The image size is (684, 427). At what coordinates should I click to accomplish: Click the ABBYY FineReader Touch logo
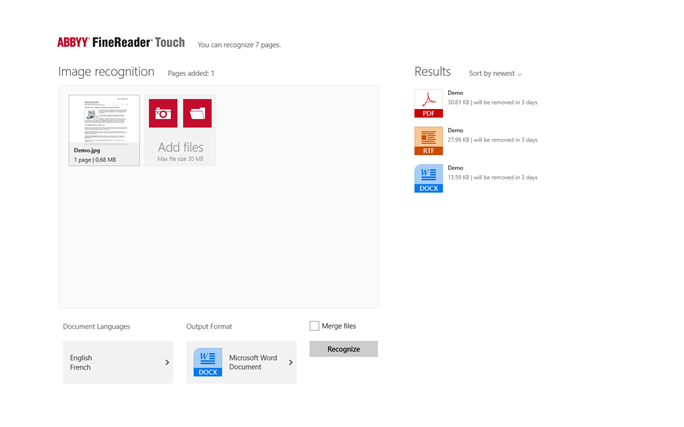pyautogui.click(x=120, y=43)
